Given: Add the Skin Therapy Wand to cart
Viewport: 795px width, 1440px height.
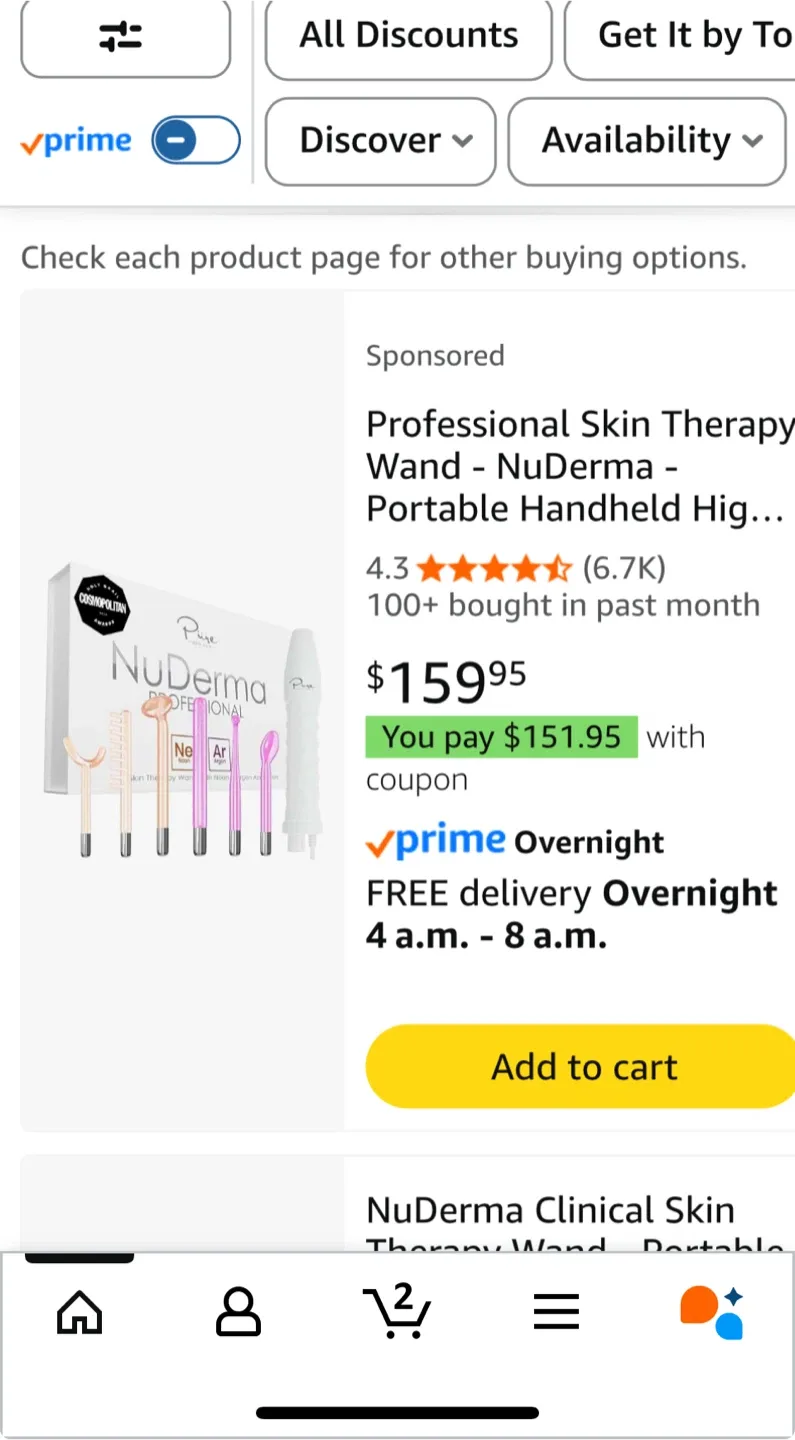Looking at the screenshot, I should click(584, 1066).
